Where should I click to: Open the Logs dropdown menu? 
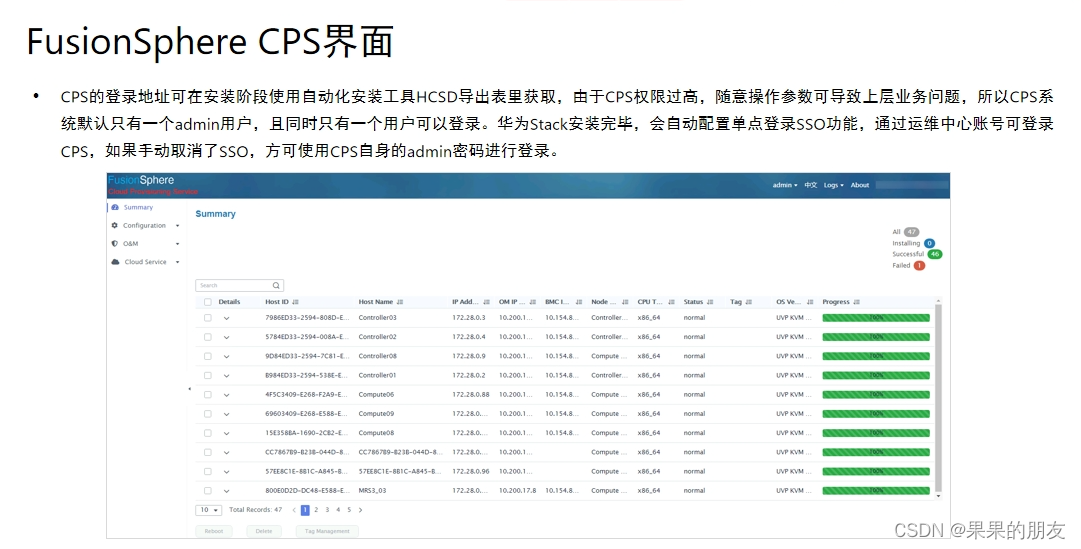834,185
